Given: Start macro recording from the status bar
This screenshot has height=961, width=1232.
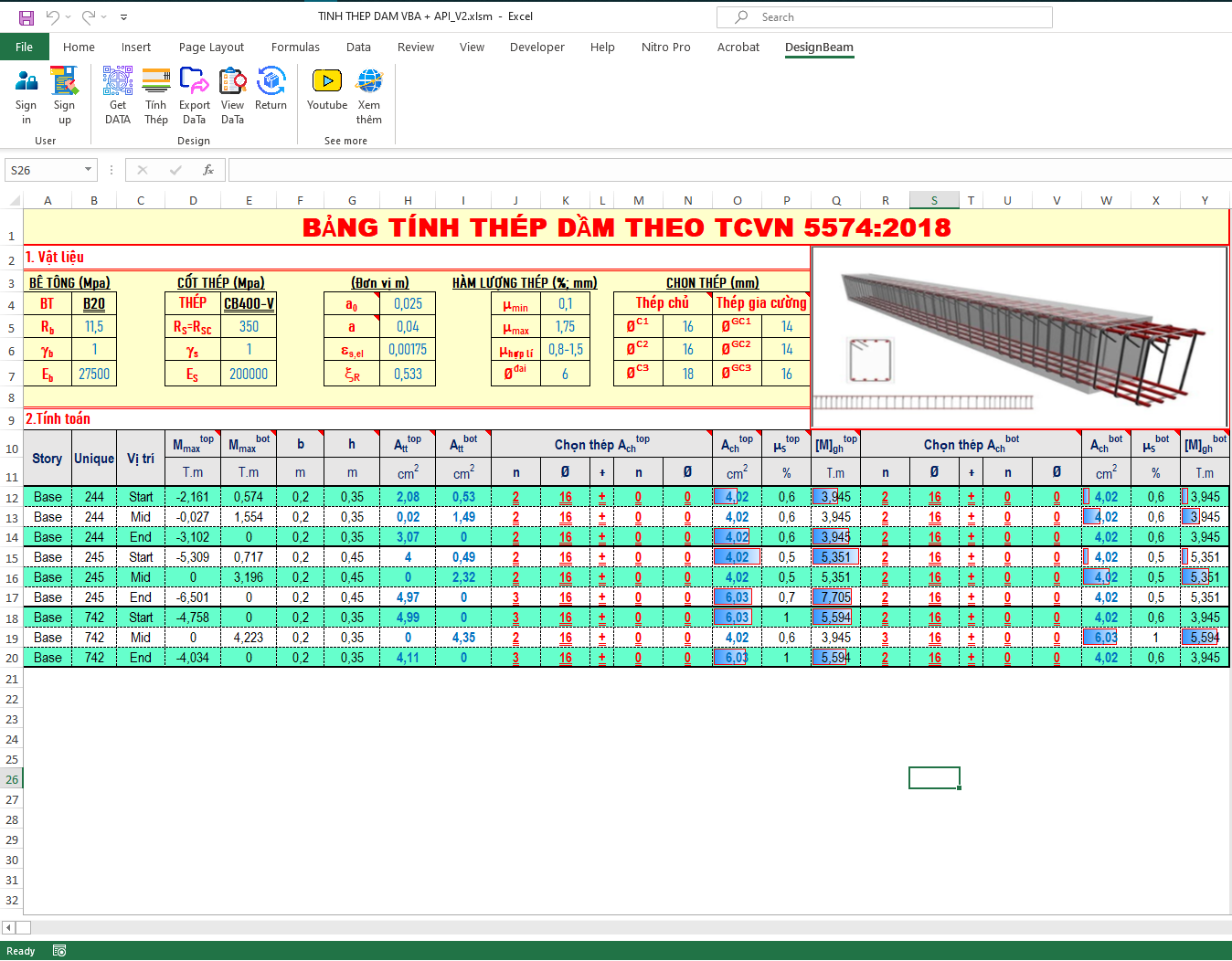Looking at the screenshot, I should point(59,950).
